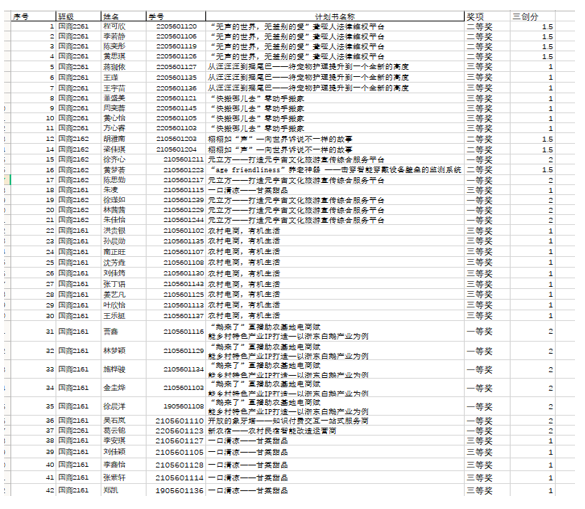The height and width of the screenshot is (509, 585).
Task: Select the 学号 cell in row 37
Action: [x=175, y=431]
